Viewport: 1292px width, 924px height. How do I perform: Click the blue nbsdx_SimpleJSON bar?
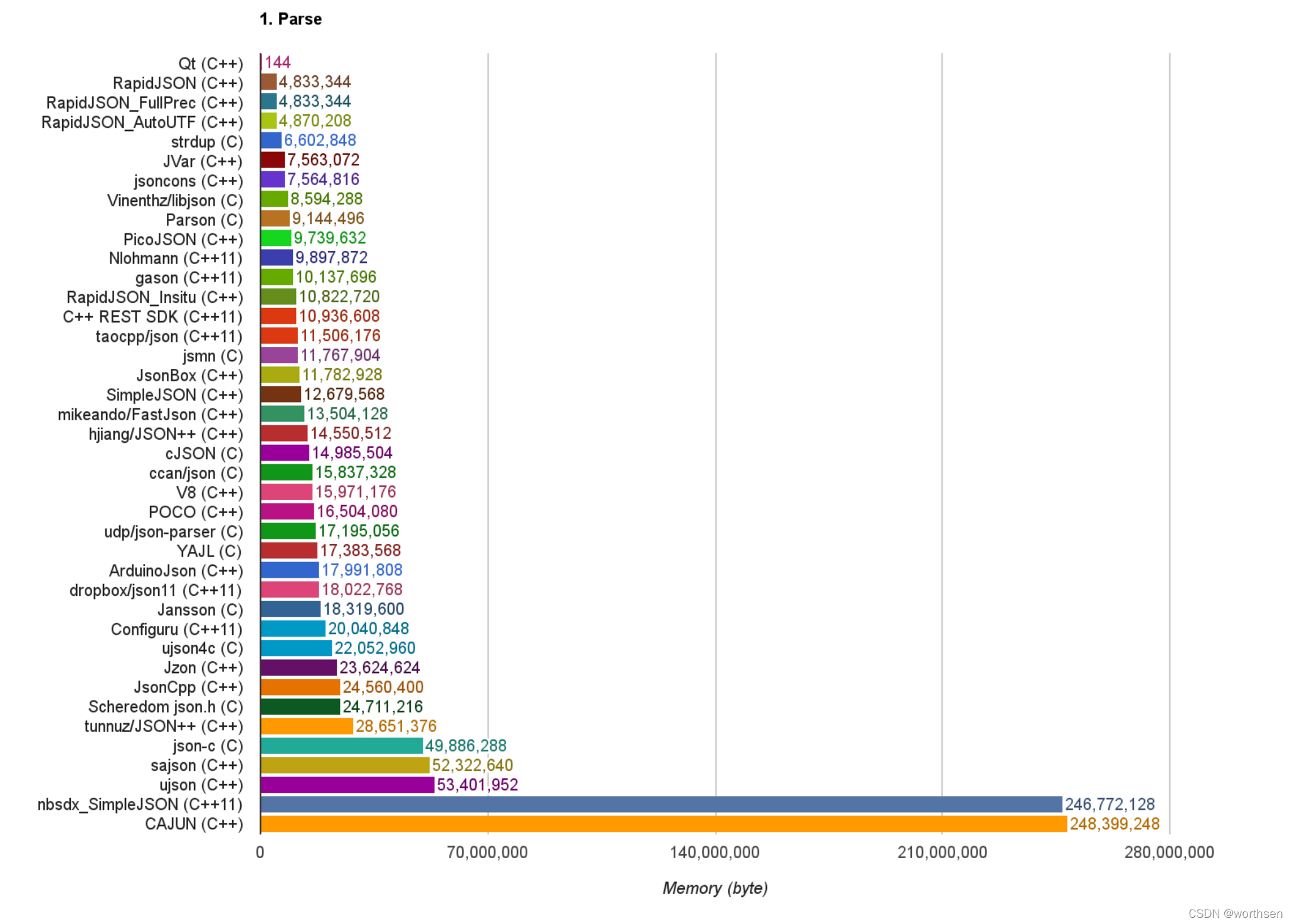coord(660,804)
